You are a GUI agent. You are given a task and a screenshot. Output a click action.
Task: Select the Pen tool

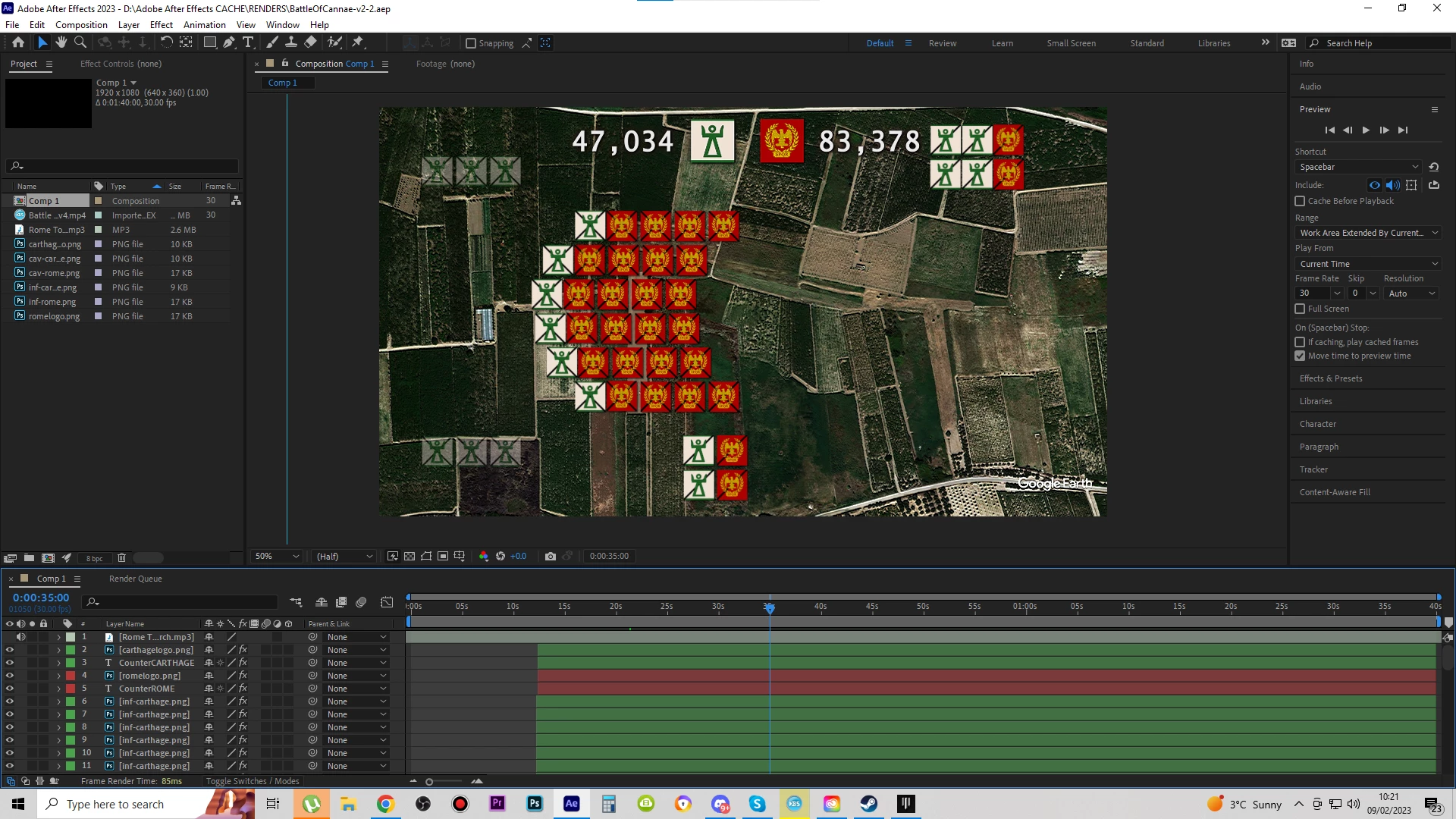click(x=228, y=42)
